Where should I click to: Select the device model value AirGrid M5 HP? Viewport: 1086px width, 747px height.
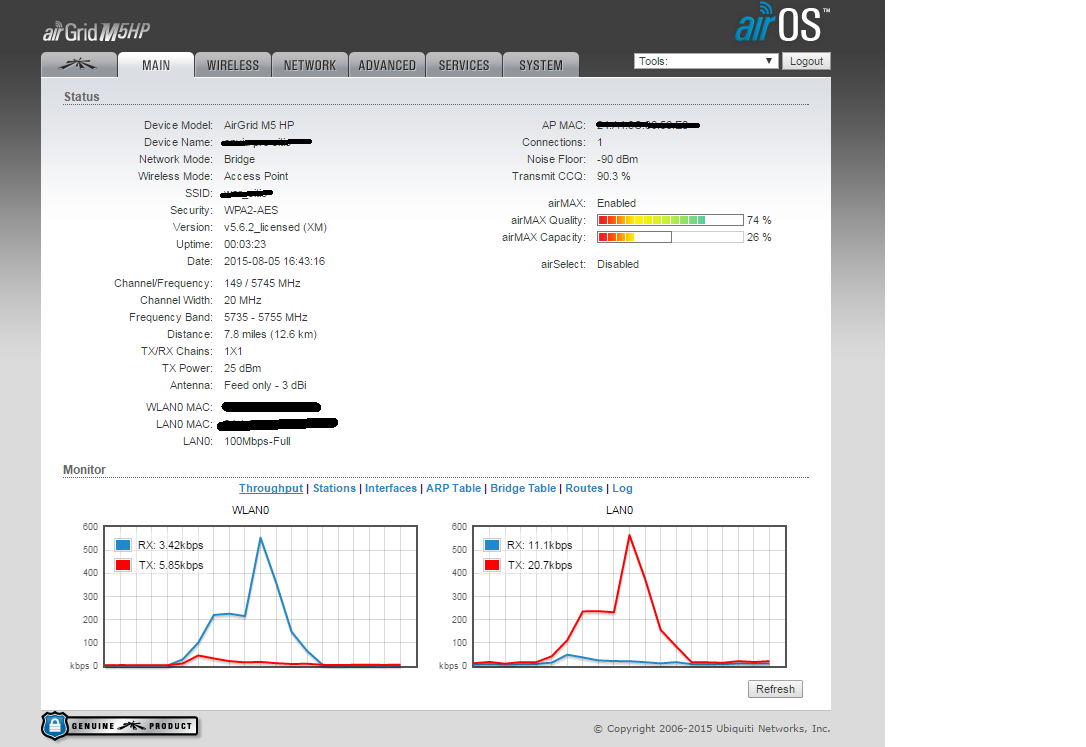coord(259,125)
